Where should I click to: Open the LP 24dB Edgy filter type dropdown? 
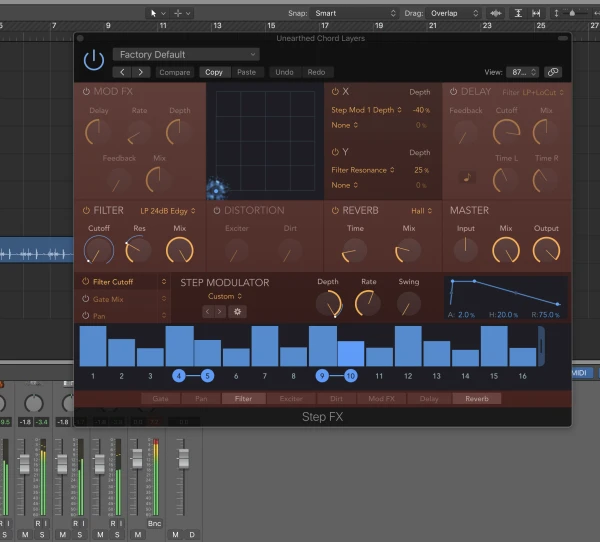tap(168, 211)
